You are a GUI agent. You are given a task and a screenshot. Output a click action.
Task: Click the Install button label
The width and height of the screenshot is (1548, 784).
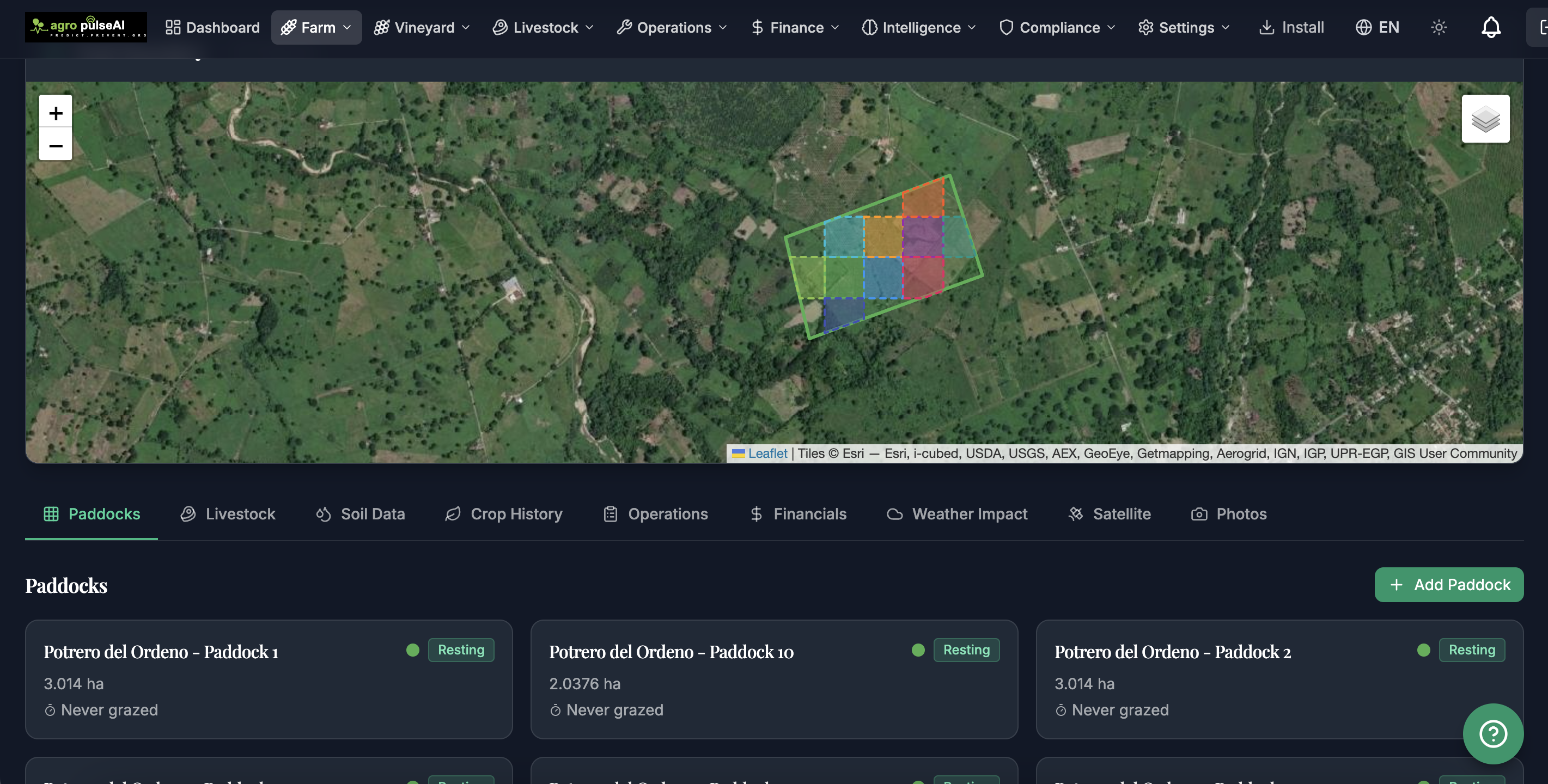[1303, 27]
